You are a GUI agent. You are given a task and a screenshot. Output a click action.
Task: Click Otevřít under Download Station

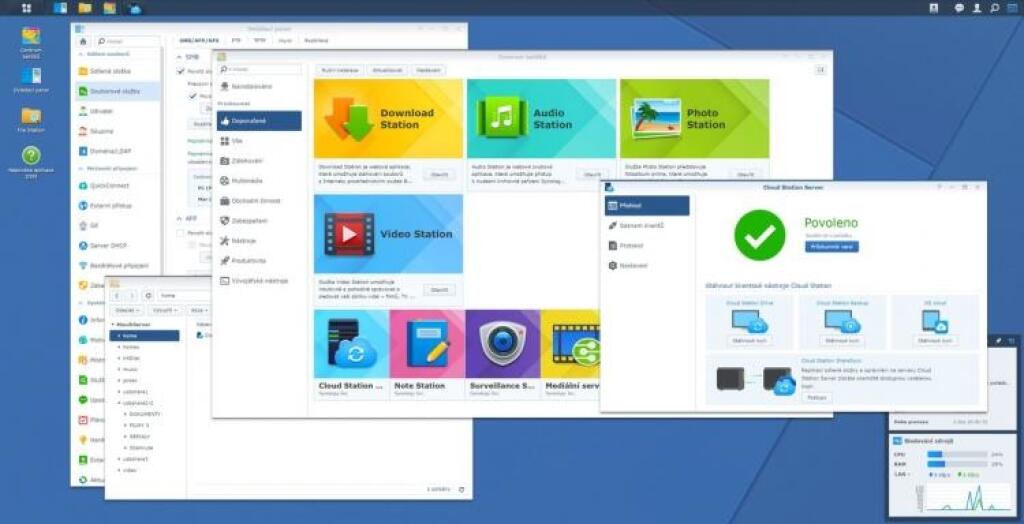[x=439, y=174]
